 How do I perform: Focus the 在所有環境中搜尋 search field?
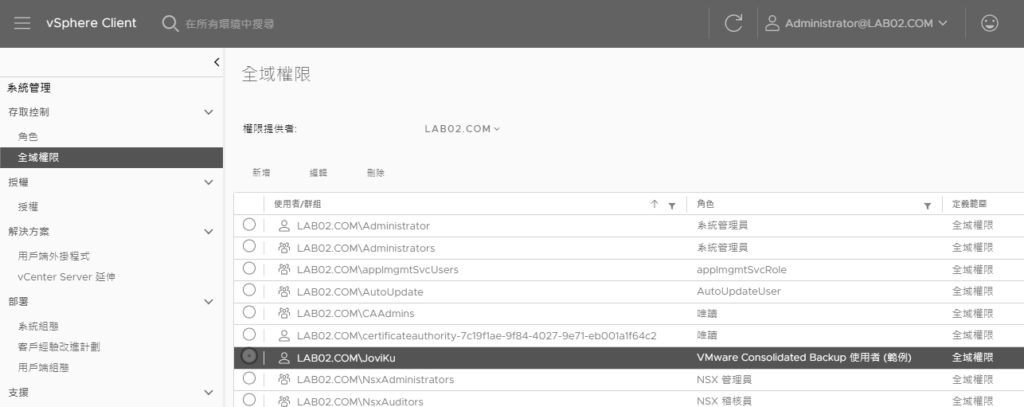point(230,24)
